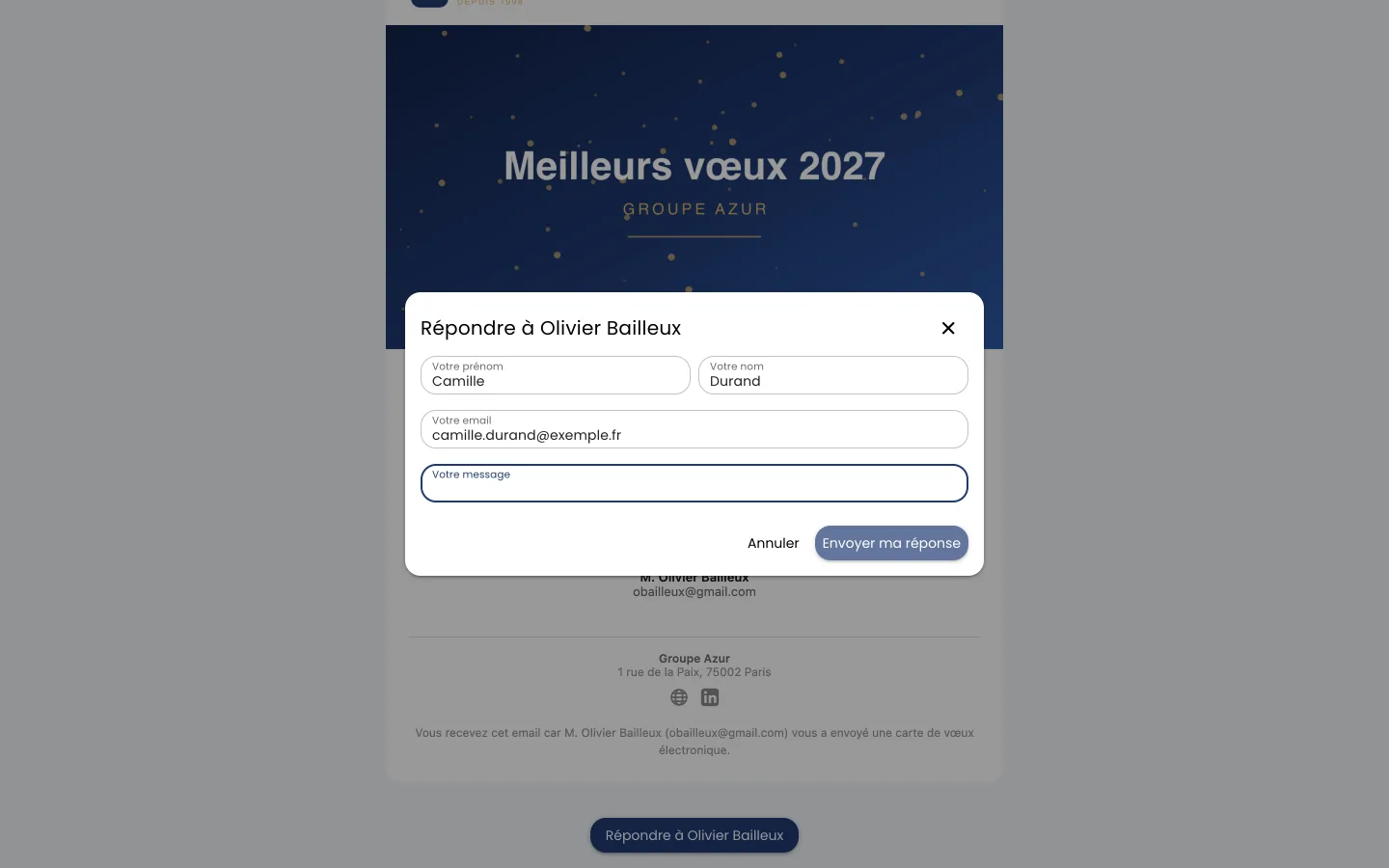The image size is (1389, 868).
Task: Click the Votre email field
Action: coord(694,429)
